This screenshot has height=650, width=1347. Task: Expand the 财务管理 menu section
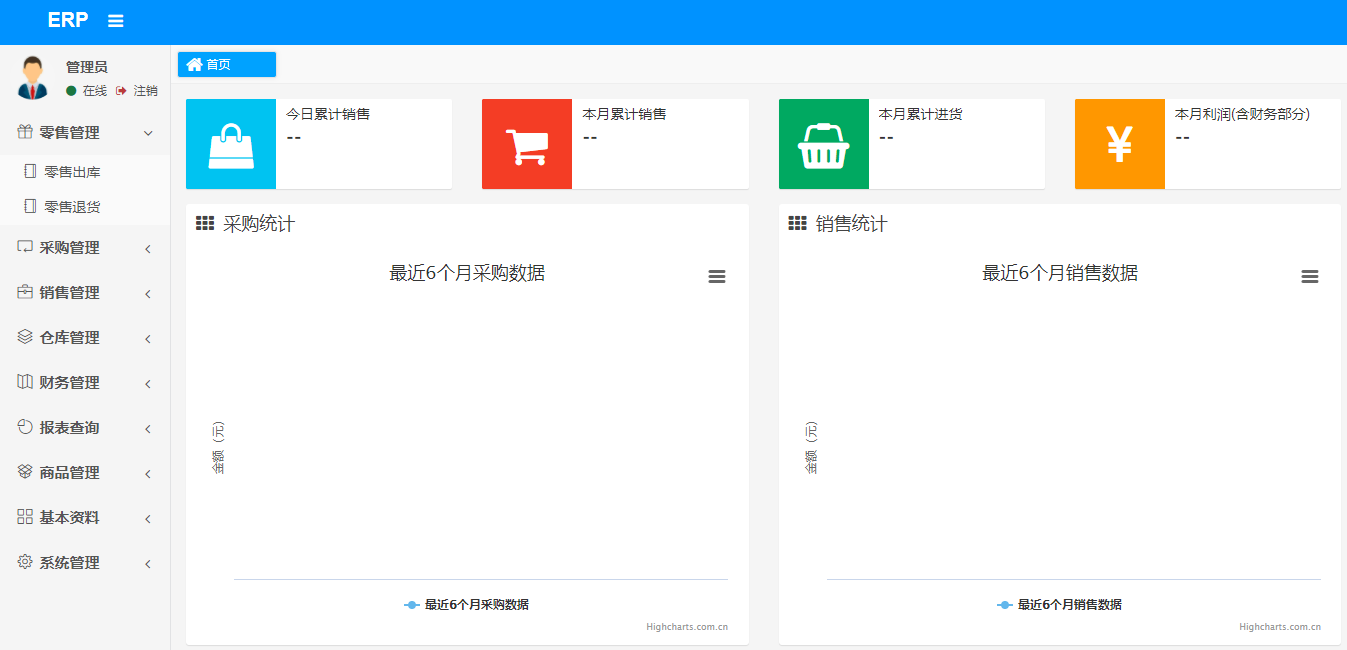pyautogui.click(x=85, y=383)
